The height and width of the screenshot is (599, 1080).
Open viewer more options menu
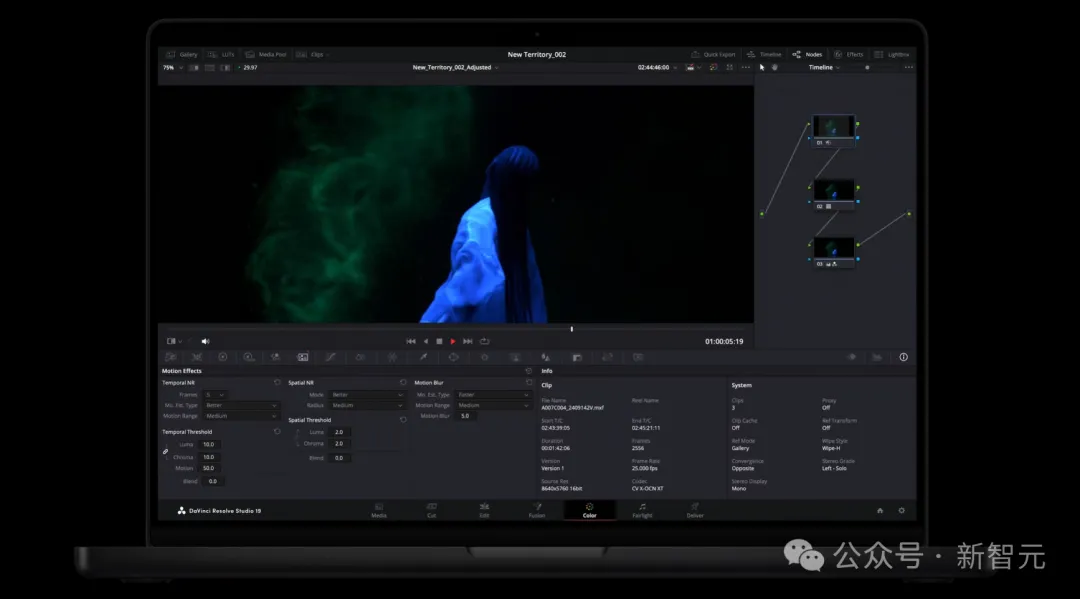745,67
